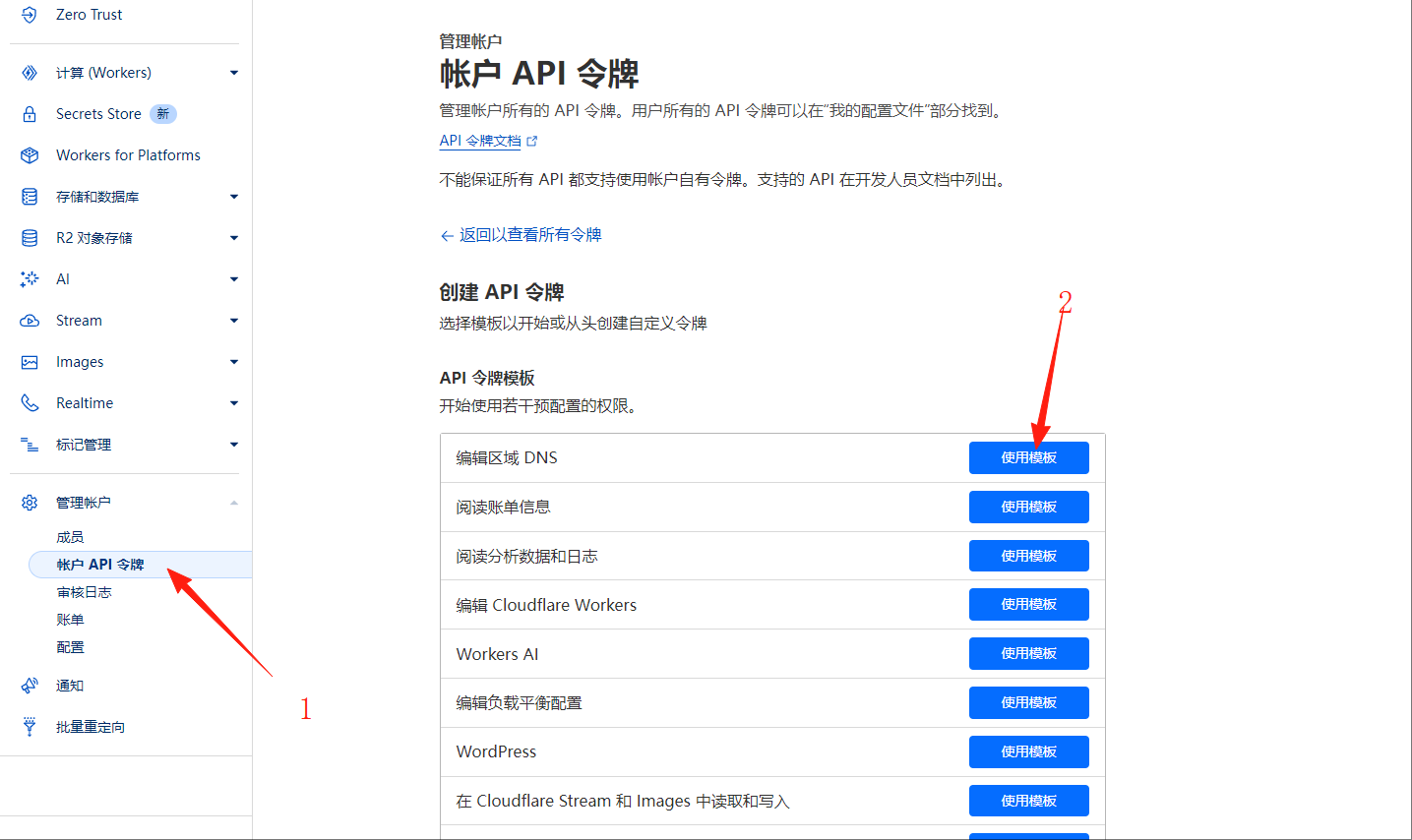1412x840 pixels.
Task: Click the 批量重定向 funnel icon
Action: (x=30, y=727)
